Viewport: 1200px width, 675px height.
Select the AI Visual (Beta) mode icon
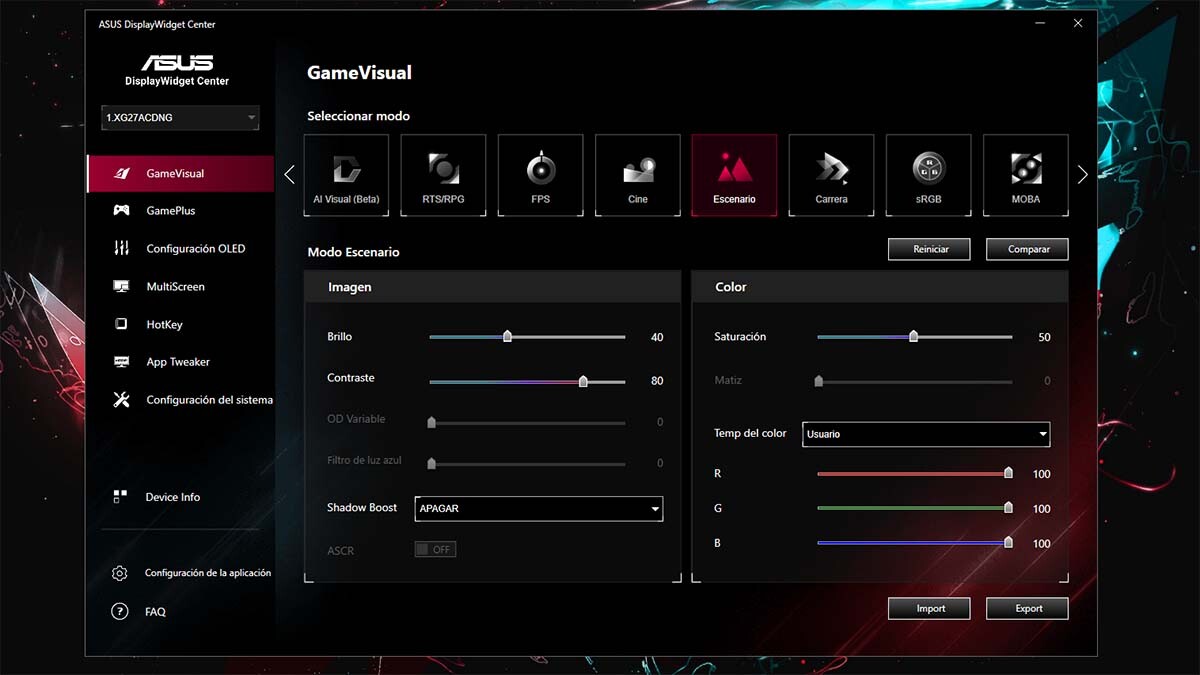346,175
